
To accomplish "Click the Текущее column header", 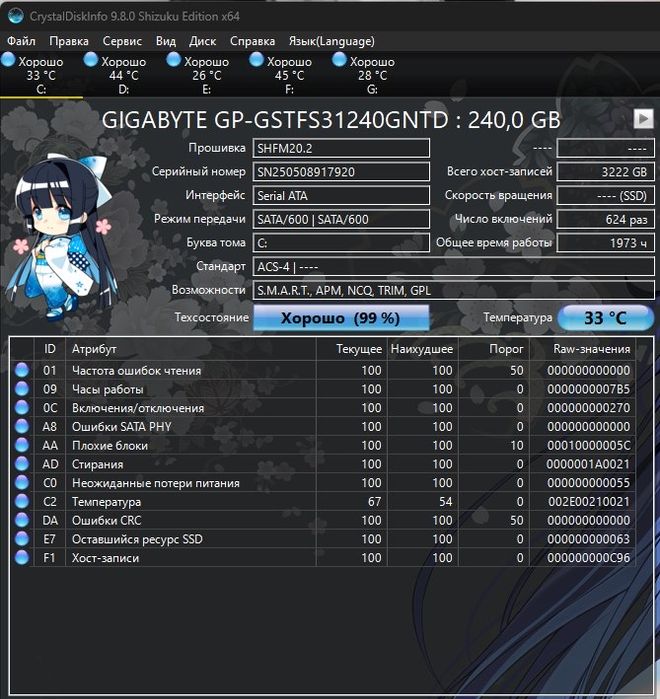I will click(x=352, y=349).
